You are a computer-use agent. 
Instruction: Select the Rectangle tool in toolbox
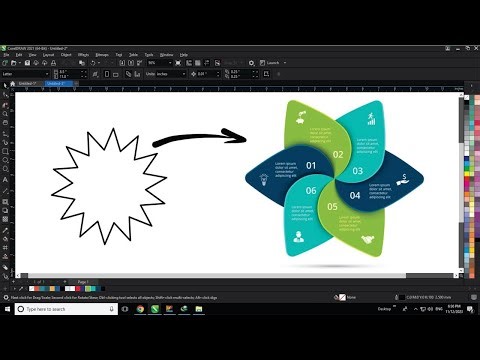tap(5, 151)
